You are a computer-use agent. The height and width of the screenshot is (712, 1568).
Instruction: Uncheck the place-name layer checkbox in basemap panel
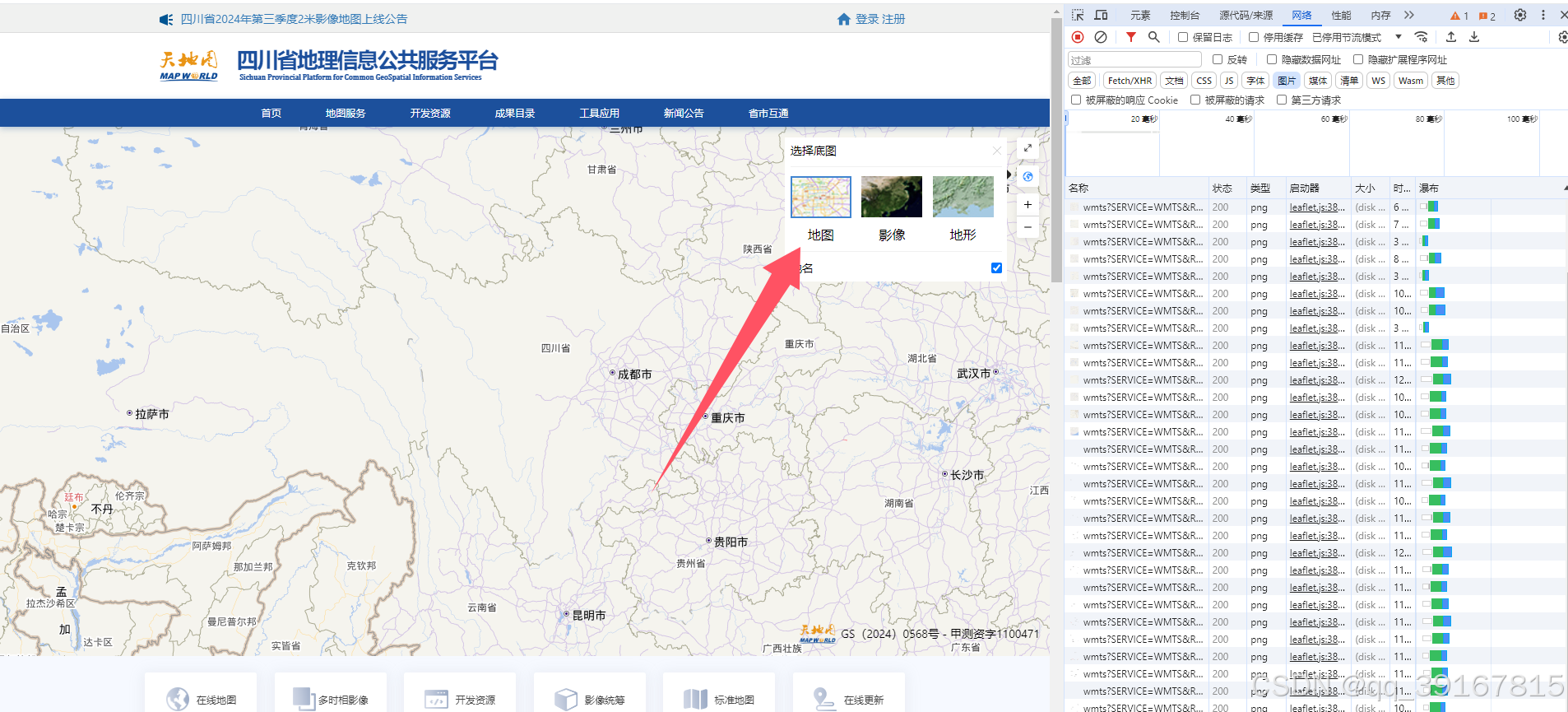[x=996, y=268]
